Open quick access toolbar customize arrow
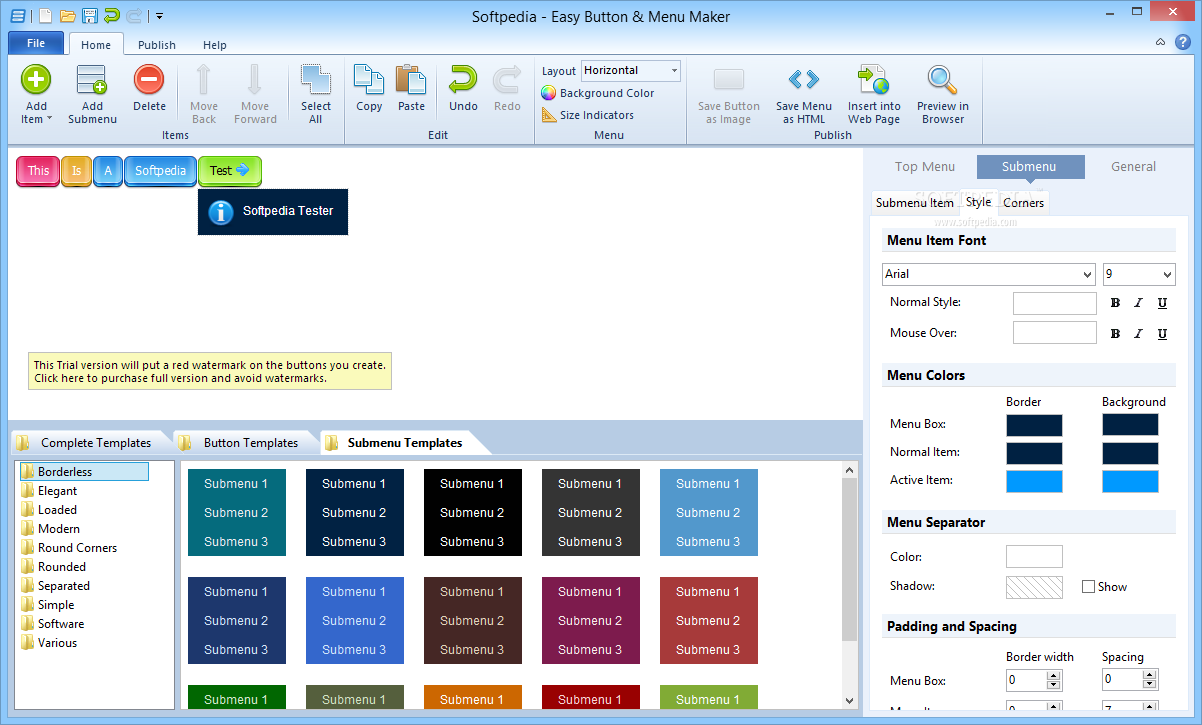 tap(159, 16)
